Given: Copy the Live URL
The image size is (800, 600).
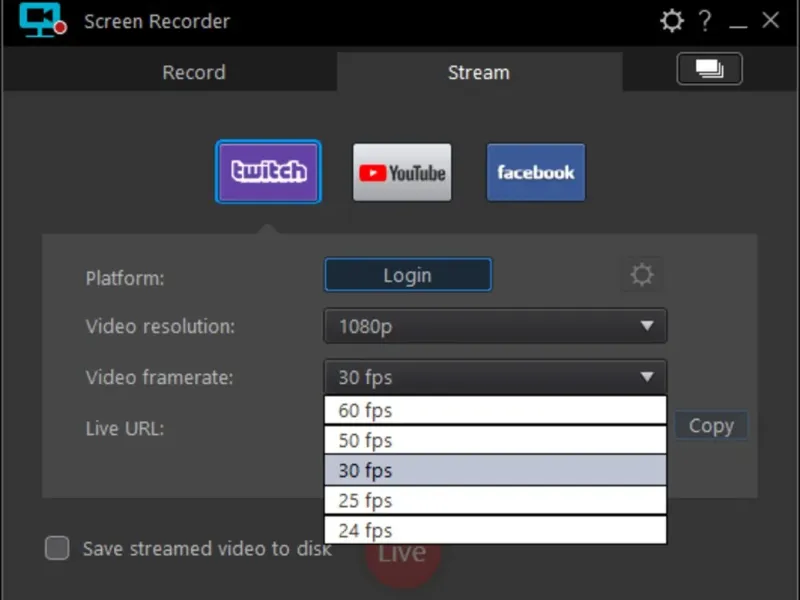Looking at the screenshot, I should (711, 426).
